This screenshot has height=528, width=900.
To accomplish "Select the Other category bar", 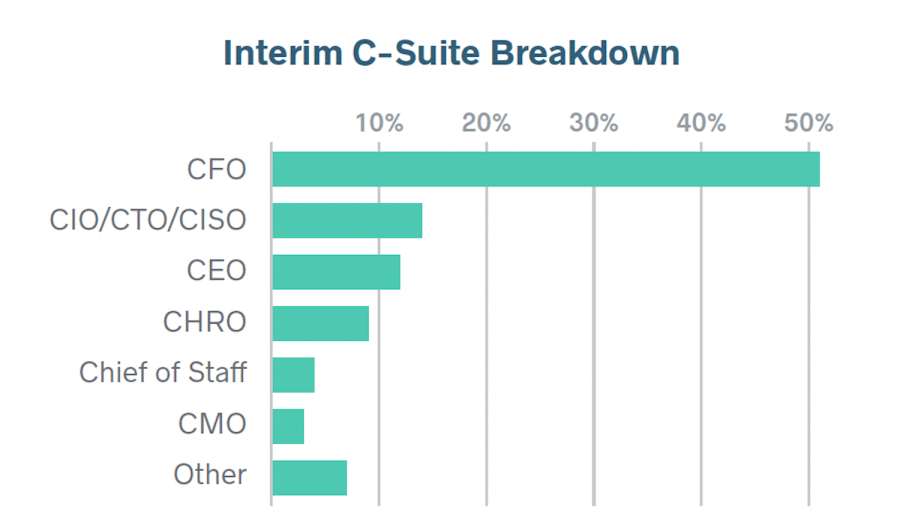I will coord(309,477).
